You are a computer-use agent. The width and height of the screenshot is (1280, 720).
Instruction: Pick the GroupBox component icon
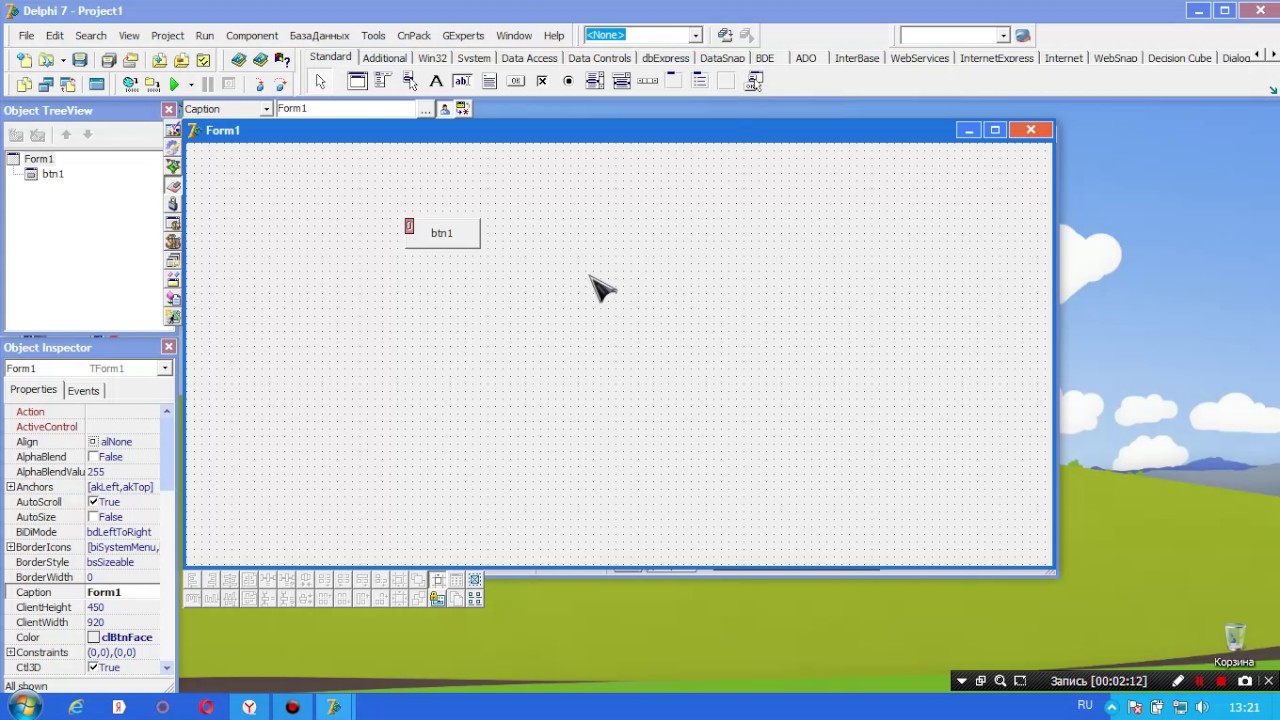click(674, 82)
